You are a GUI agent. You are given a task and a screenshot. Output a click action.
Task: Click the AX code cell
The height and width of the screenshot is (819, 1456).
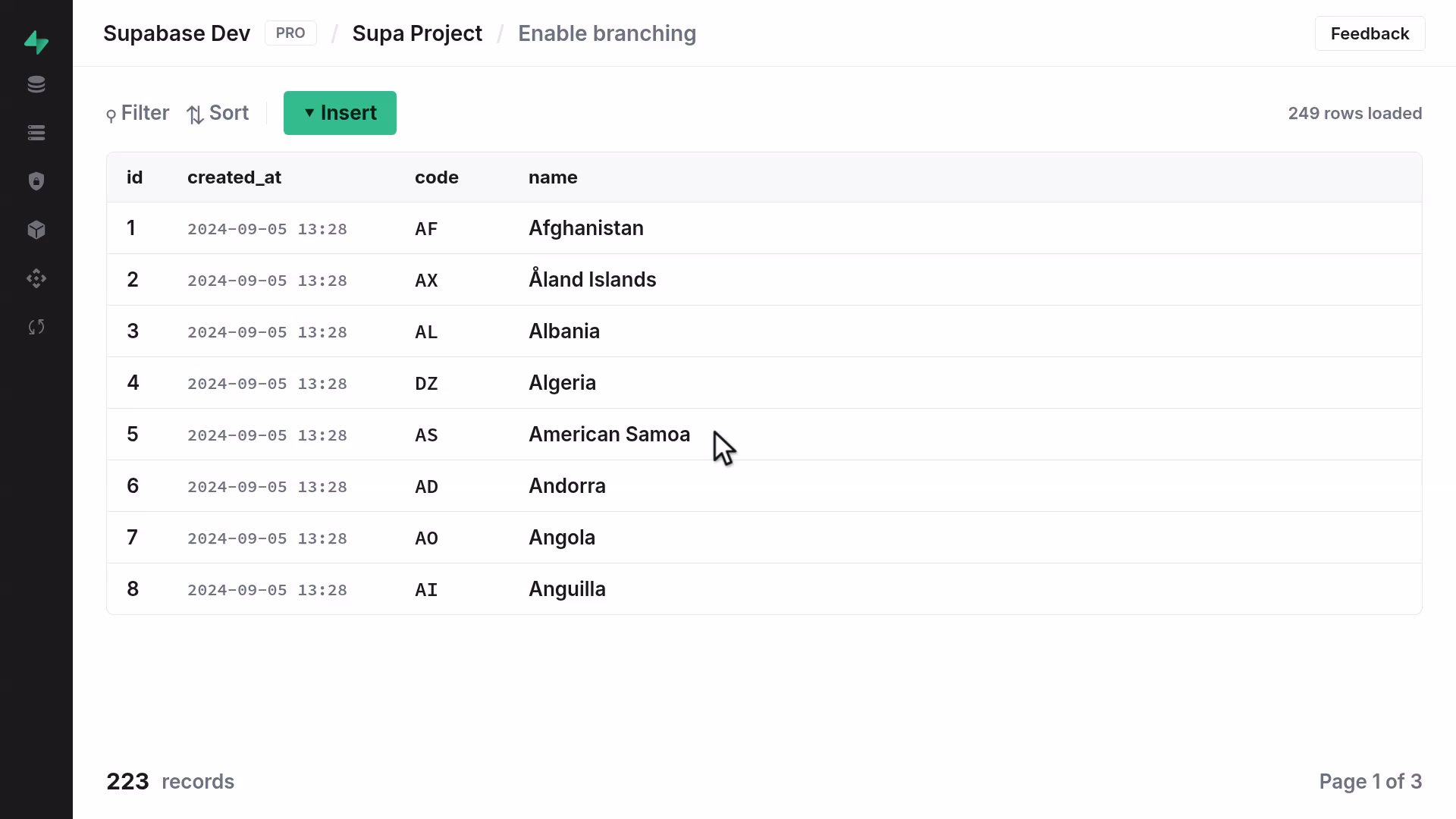click(426, 281)
